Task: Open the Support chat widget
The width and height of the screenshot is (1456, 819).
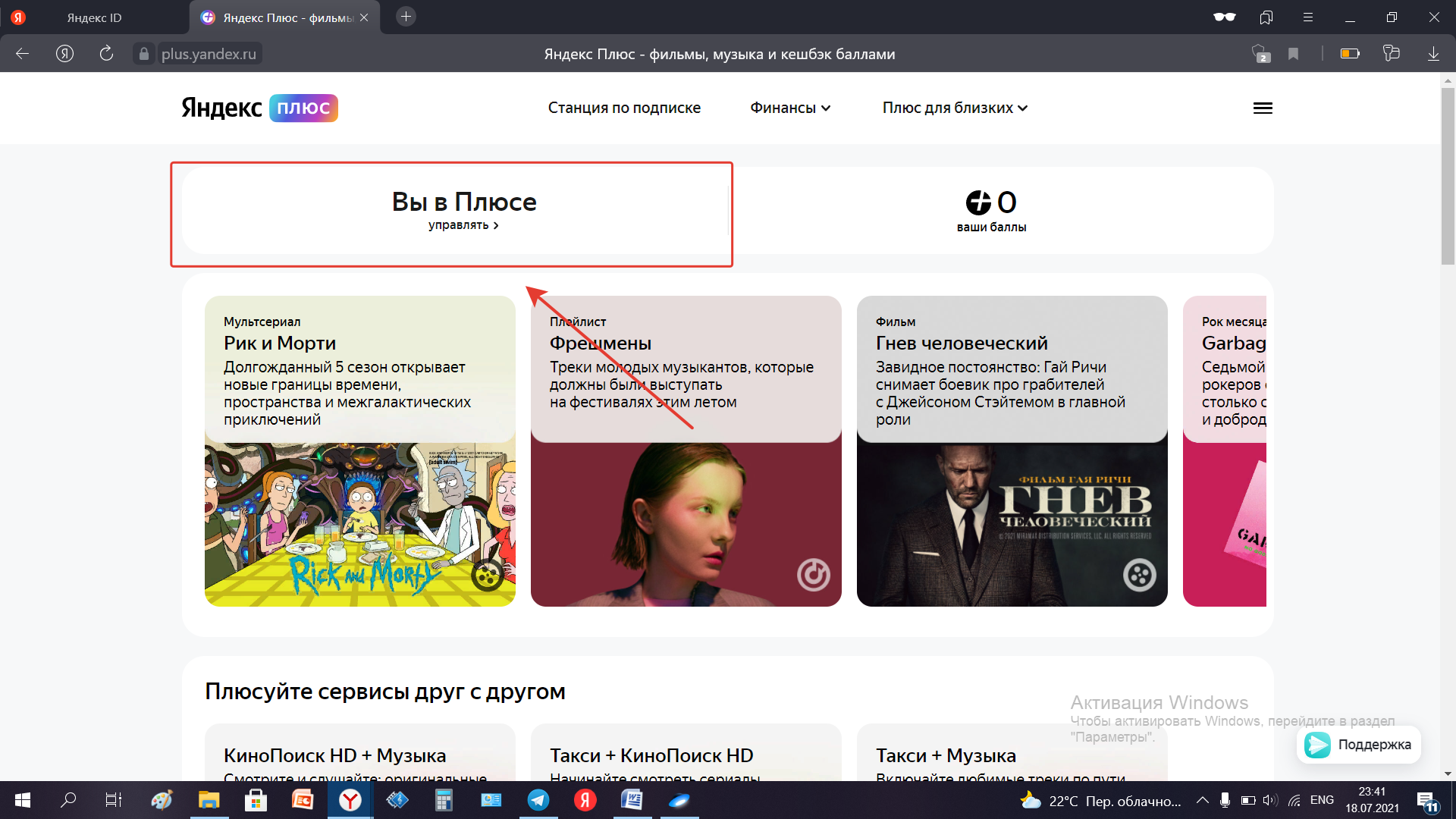Action: coord(1359,745)
